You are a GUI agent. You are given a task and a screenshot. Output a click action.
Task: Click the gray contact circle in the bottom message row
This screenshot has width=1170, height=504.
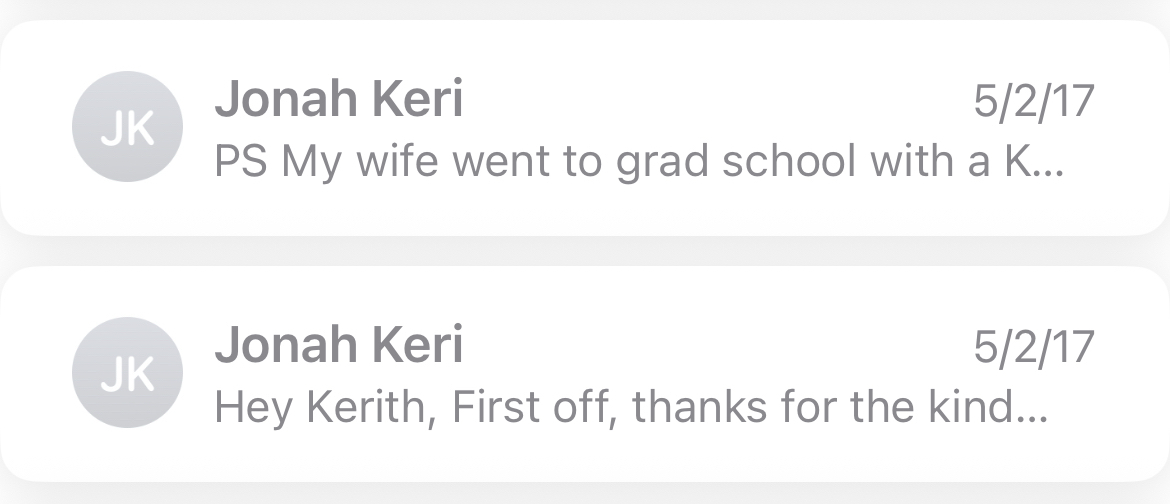point(128,373)
